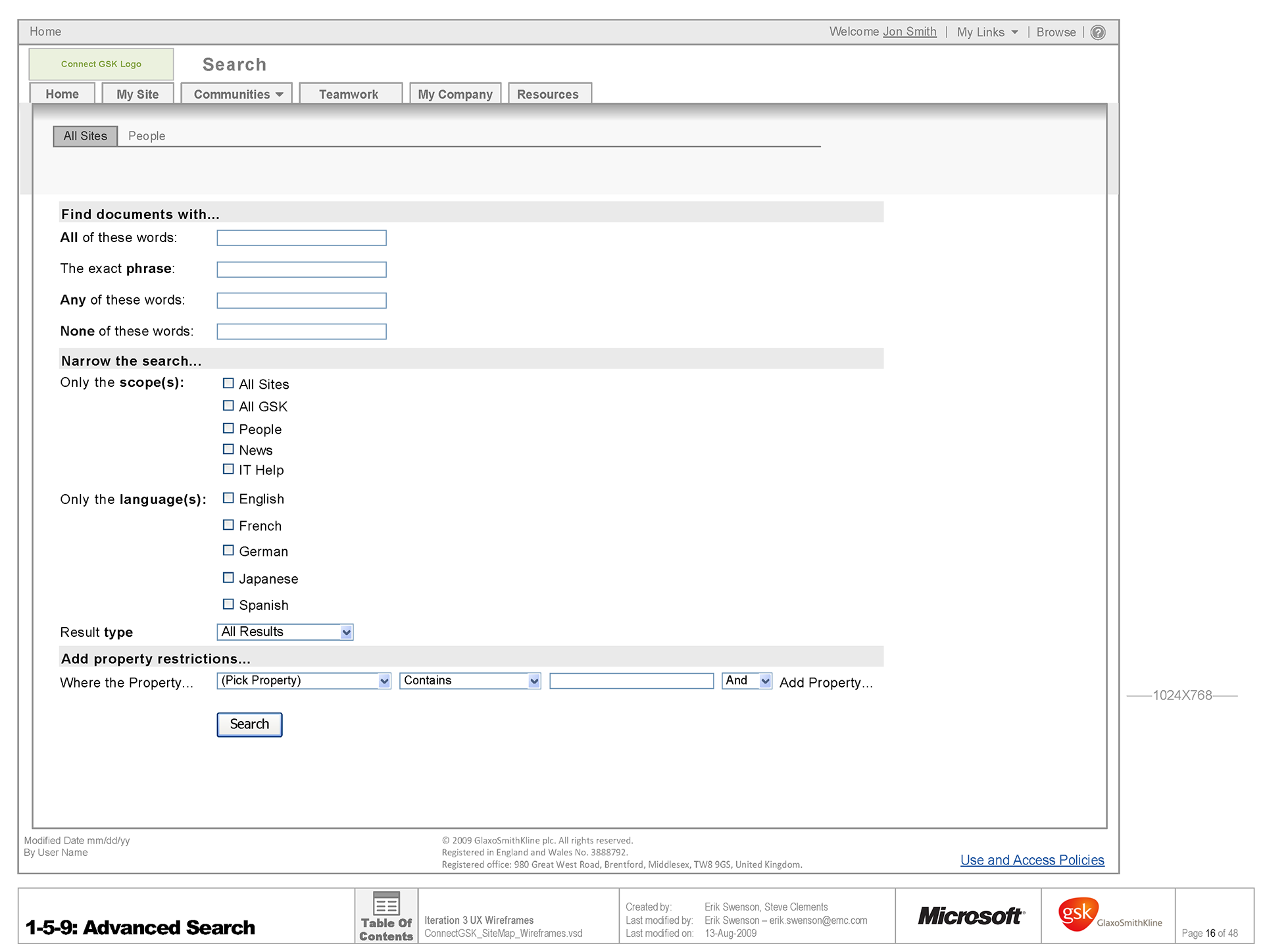1263x952 pixels.
Task: Check the All GSK scope checkbox
Action: [x=228, y=406]
